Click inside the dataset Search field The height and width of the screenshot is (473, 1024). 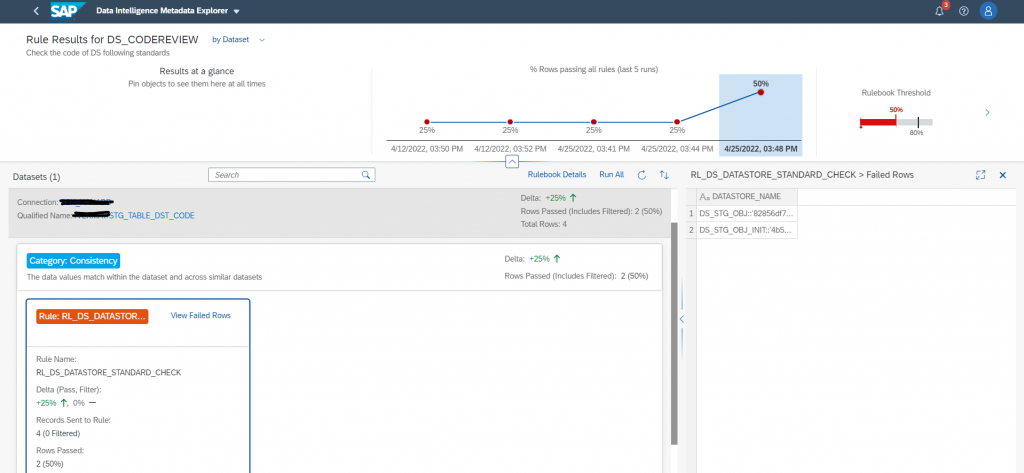285,175
